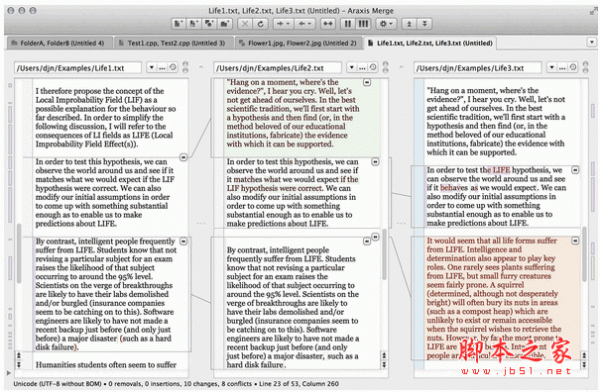600x392 pixels.
Task: Click the stacked dots icon beside Life2.txt clock
Action: (386, 67)
